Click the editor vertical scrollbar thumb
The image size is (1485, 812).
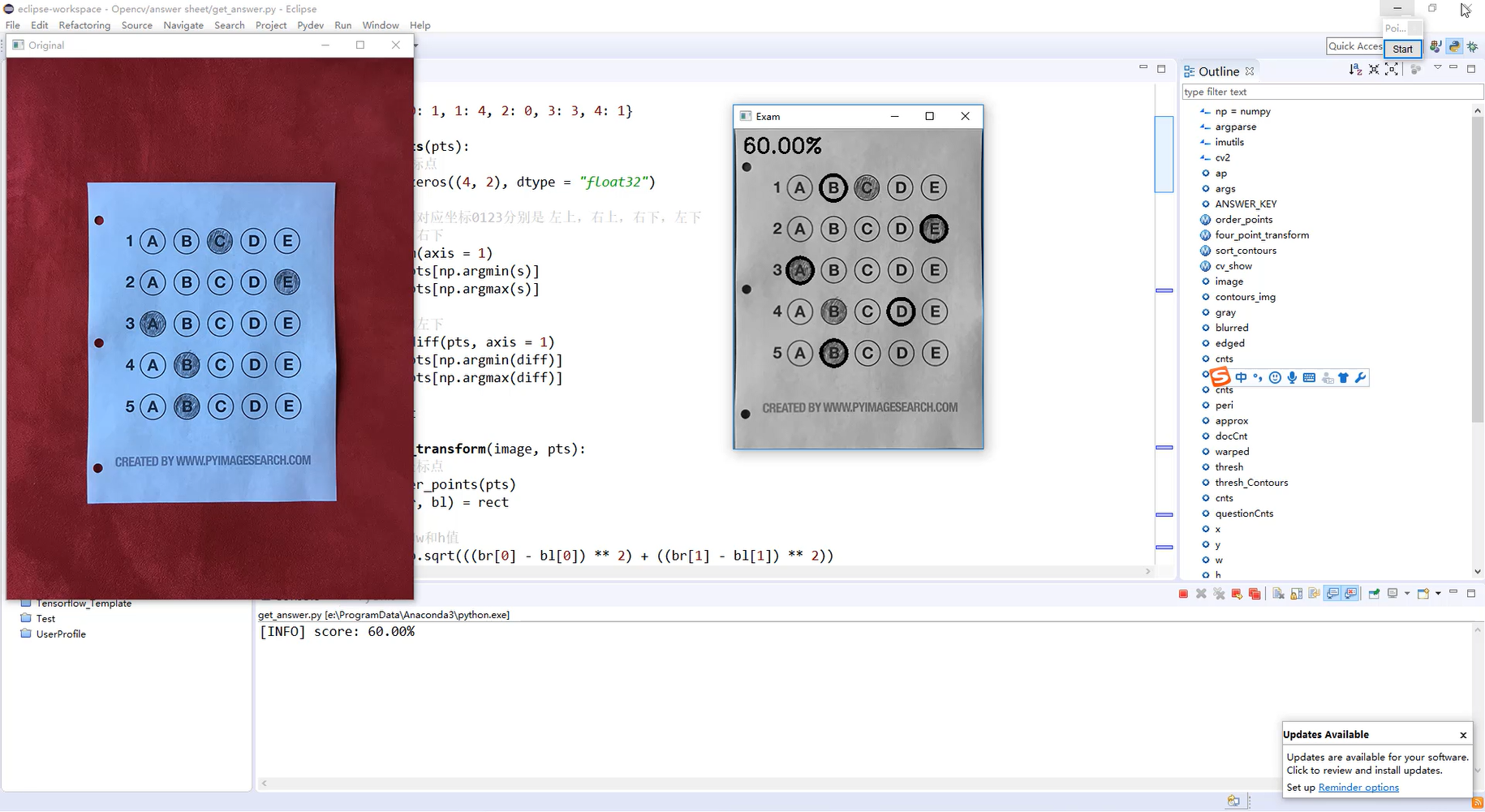tap(1164, 154)
